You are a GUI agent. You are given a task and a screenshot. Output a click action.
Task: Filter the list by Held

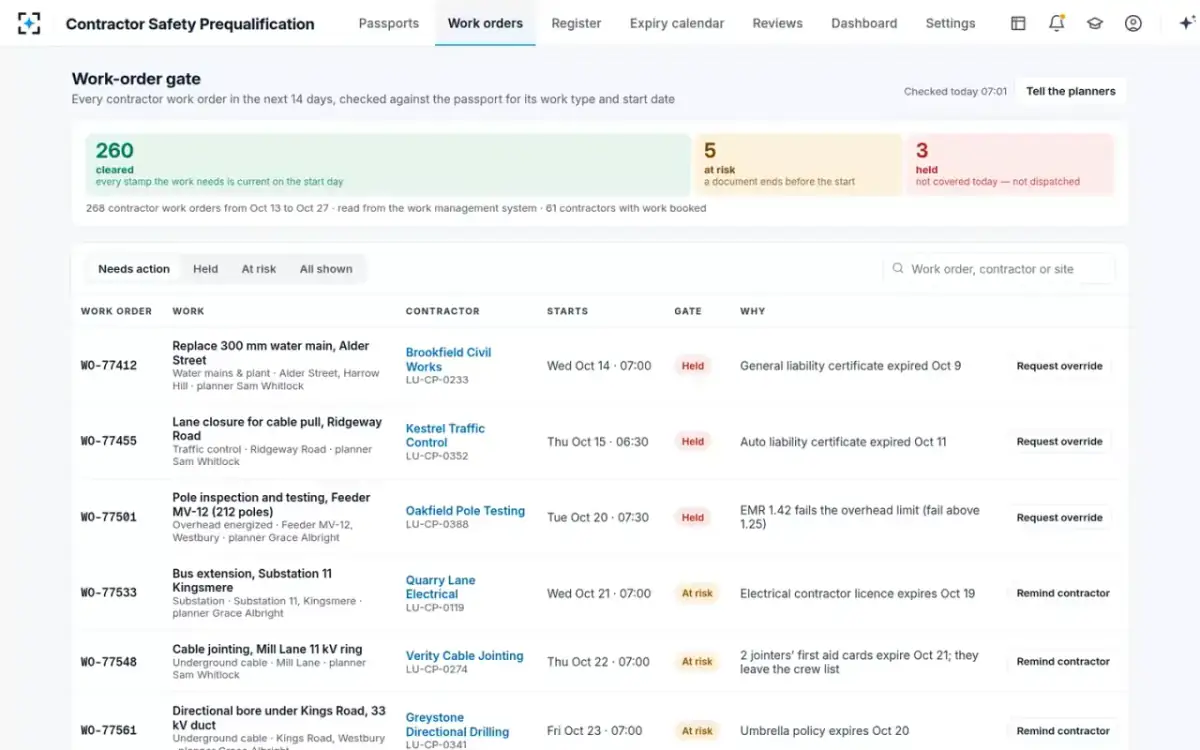tap(205, 269)
